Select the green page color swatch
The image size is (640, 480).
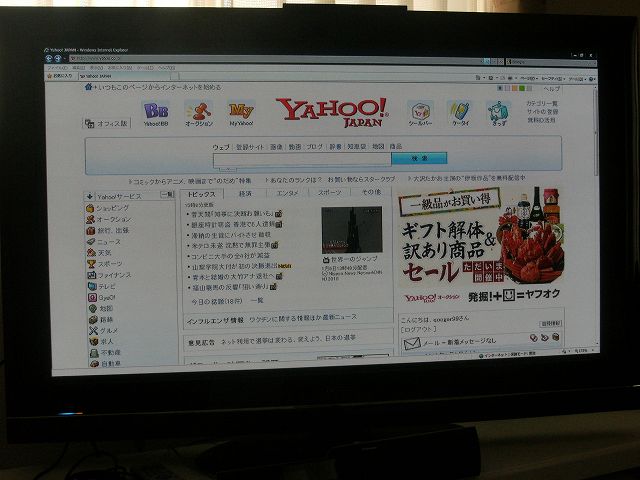(x=522, y=88)
